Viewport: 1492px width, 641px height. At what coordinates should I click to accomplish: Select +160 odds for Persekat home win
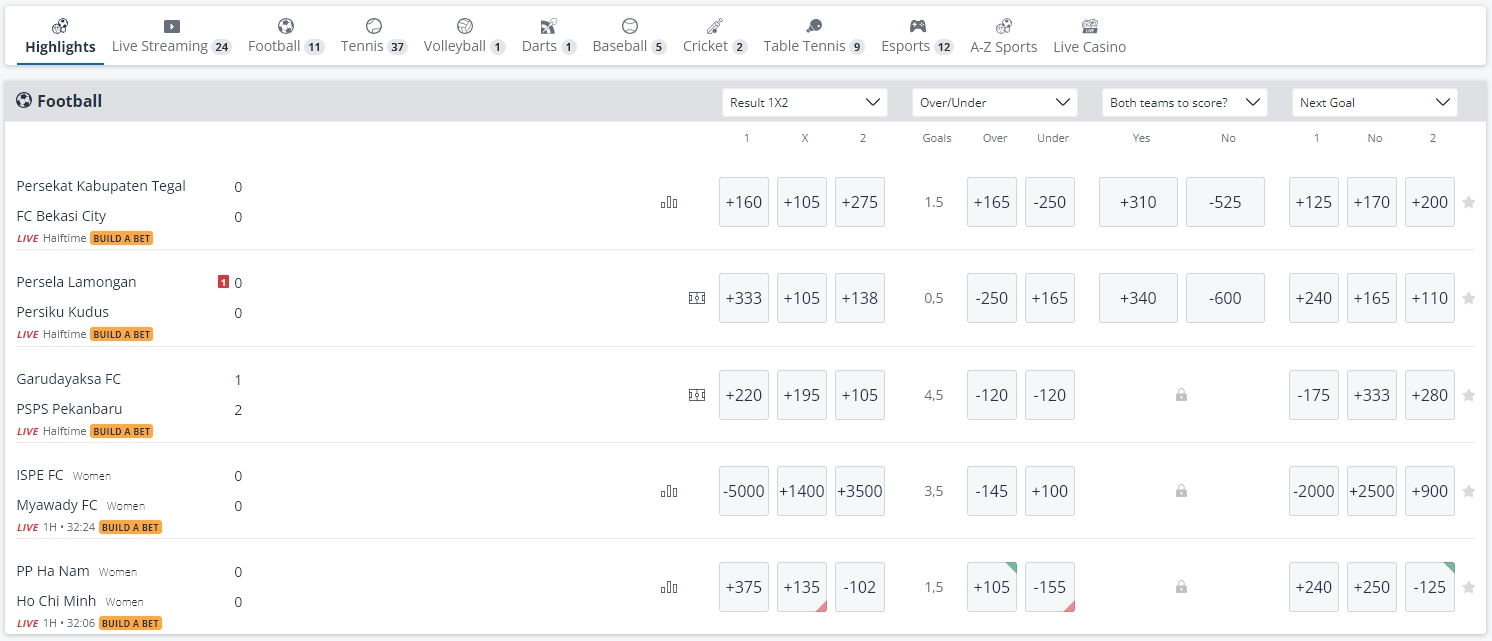743,202
